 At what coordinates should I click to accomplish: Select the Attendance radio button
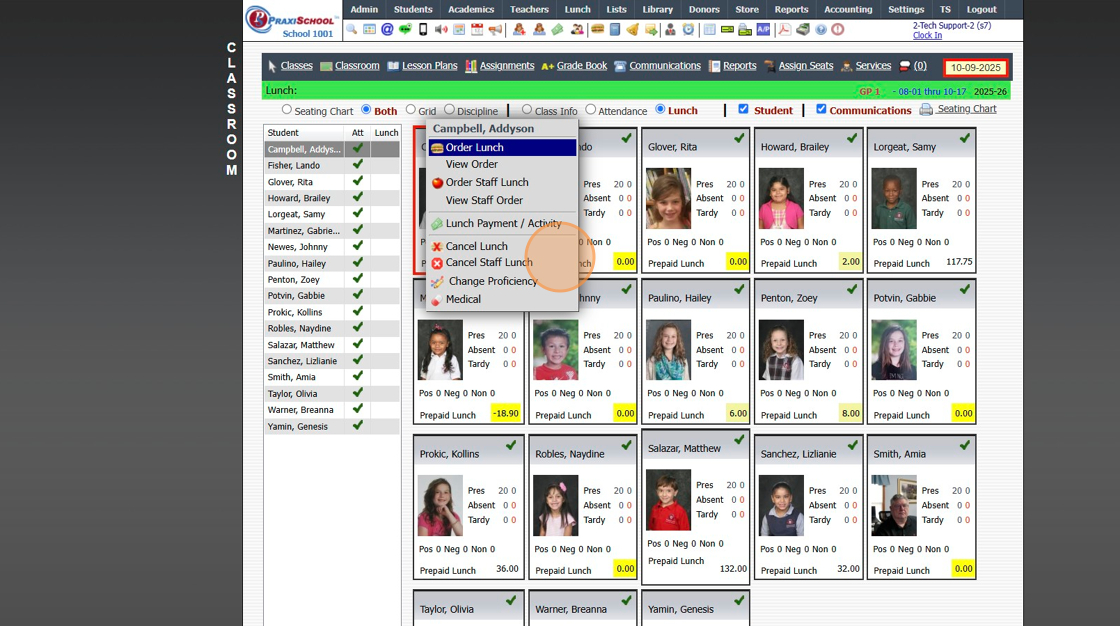pyautogui.click(x=591, y=109)
